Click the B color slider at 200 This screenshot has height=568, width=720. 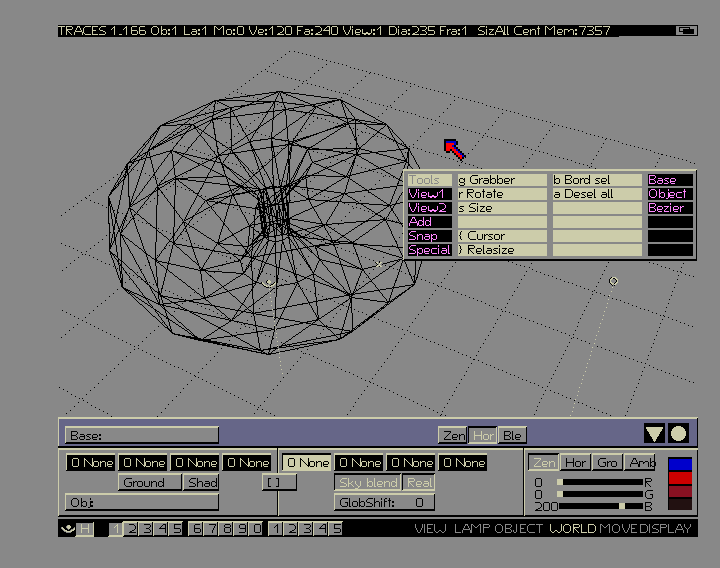(x=600, y=506)
